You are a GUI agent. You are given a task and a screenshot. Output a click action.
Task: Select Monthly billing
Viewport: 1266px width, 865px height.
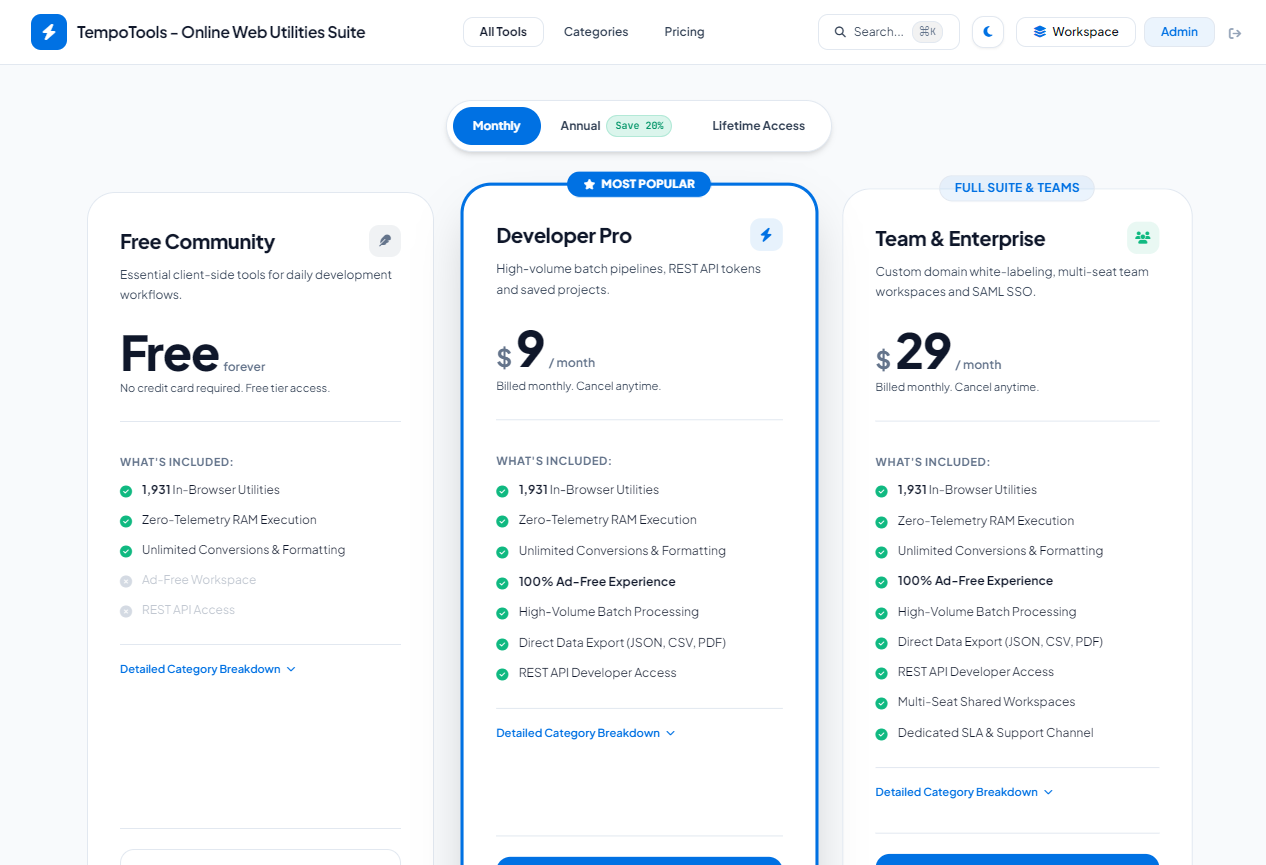tap(497, 126)
